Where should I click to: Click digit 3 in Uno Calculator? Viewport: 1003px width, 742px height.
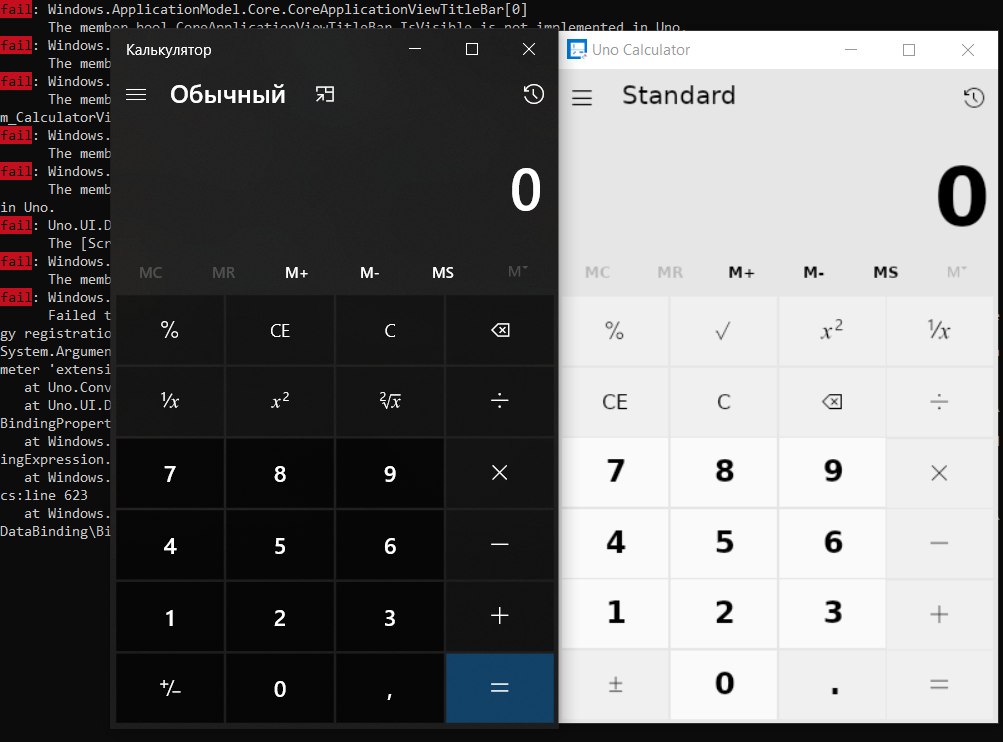point(832,613)
